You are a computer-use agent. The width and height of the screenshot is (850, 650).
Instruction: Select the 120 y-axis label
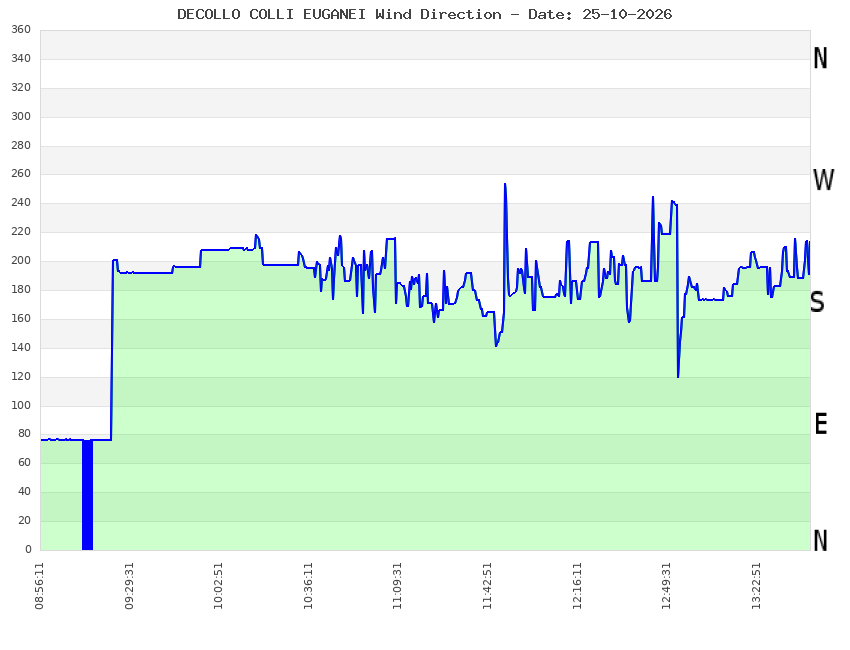coord(21,376)
